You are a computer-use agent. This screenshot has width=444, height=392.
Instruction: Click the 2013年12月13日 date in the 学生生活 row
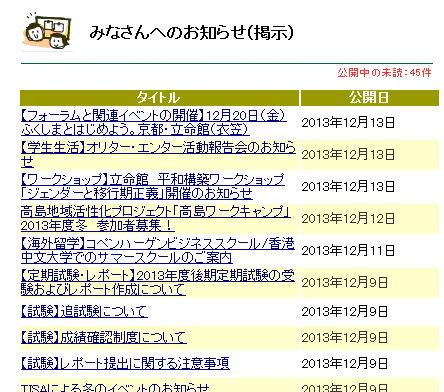[348, 155]
